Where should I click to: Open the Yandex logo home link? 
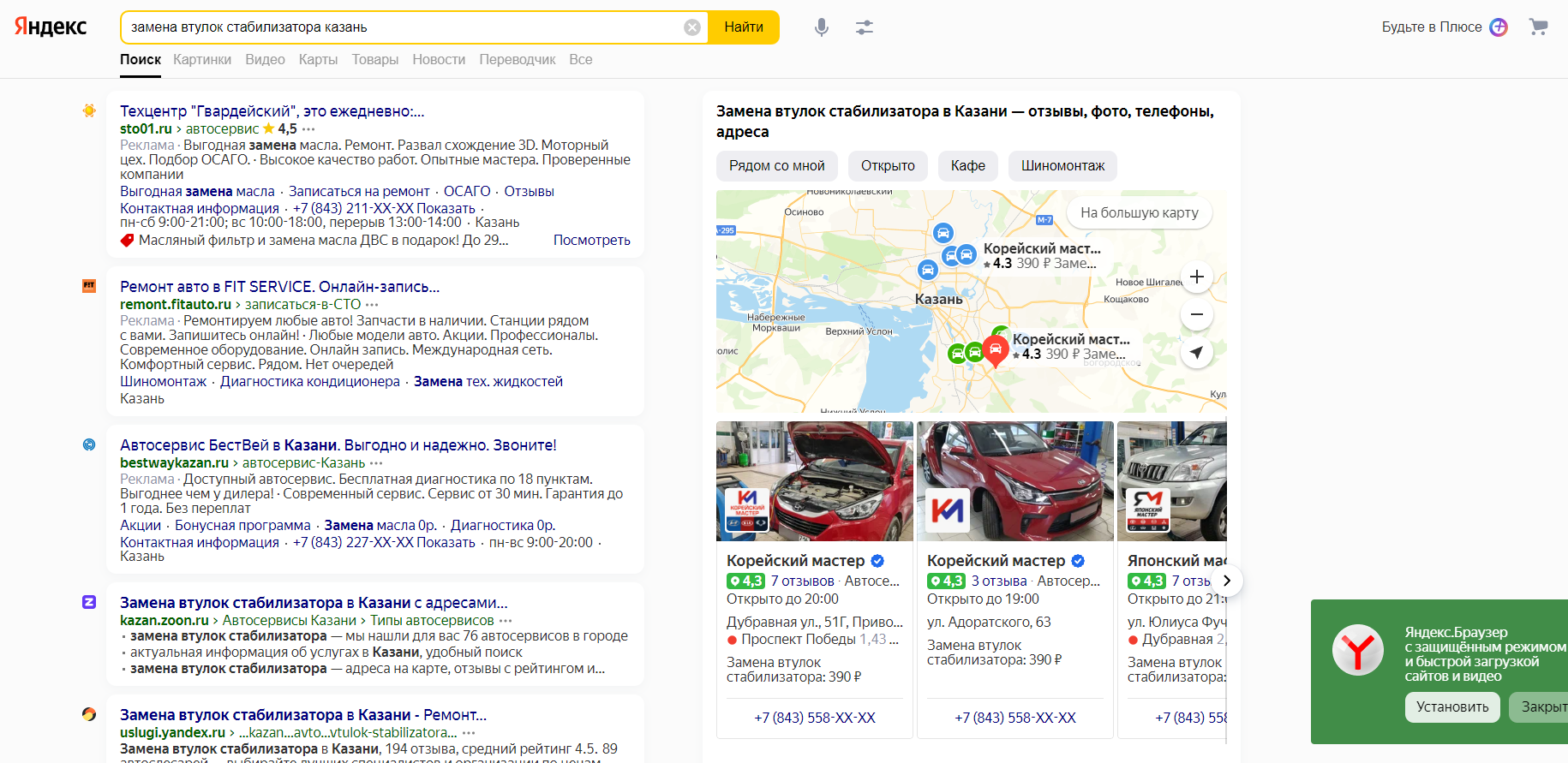point(51,27)
